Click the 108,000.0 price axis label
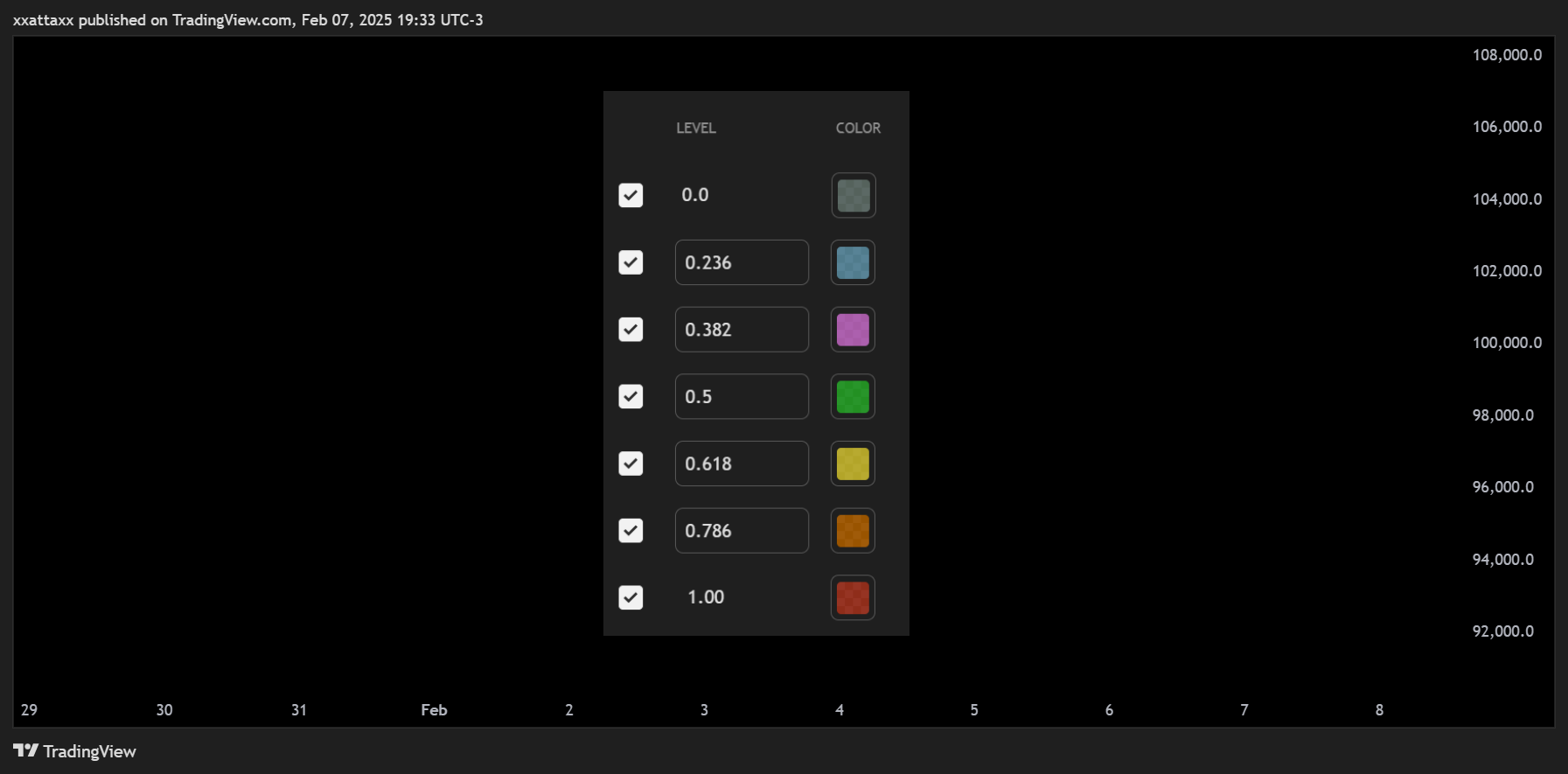 pos(1507,55)
